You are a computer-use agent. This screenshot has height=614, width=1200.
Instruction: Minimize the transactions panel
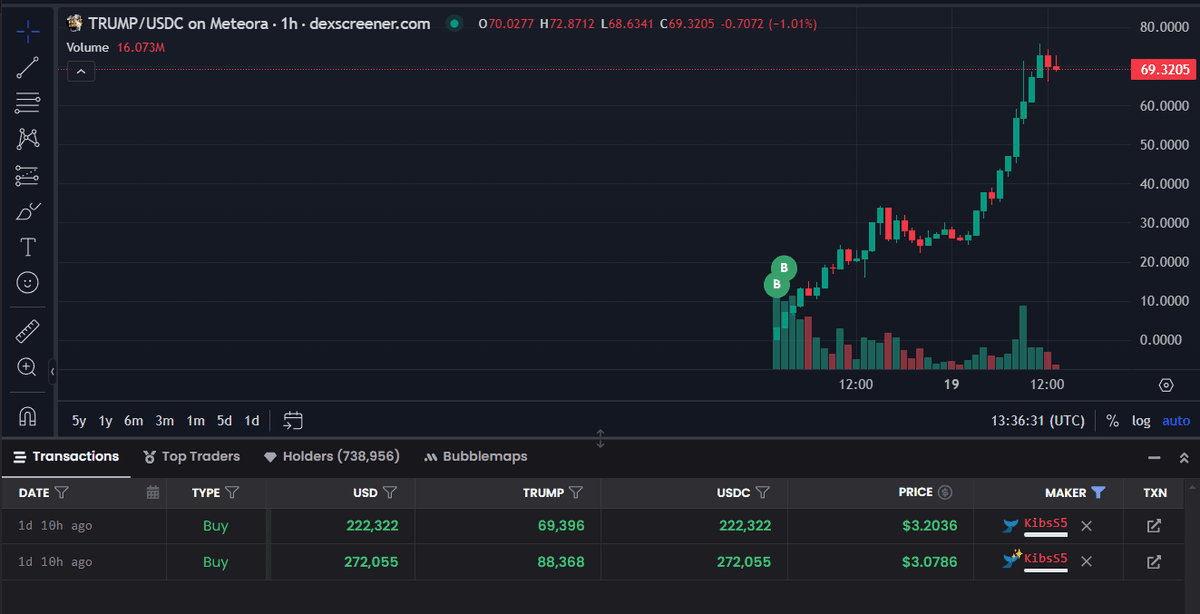(1155, 457)
